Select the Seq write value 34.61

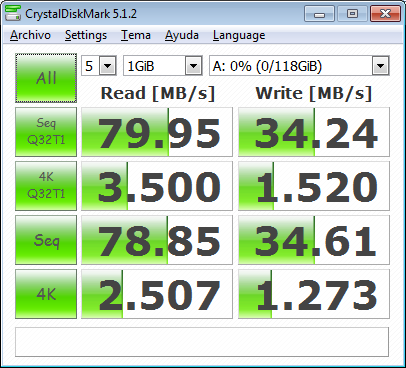[x=314, y=240]
